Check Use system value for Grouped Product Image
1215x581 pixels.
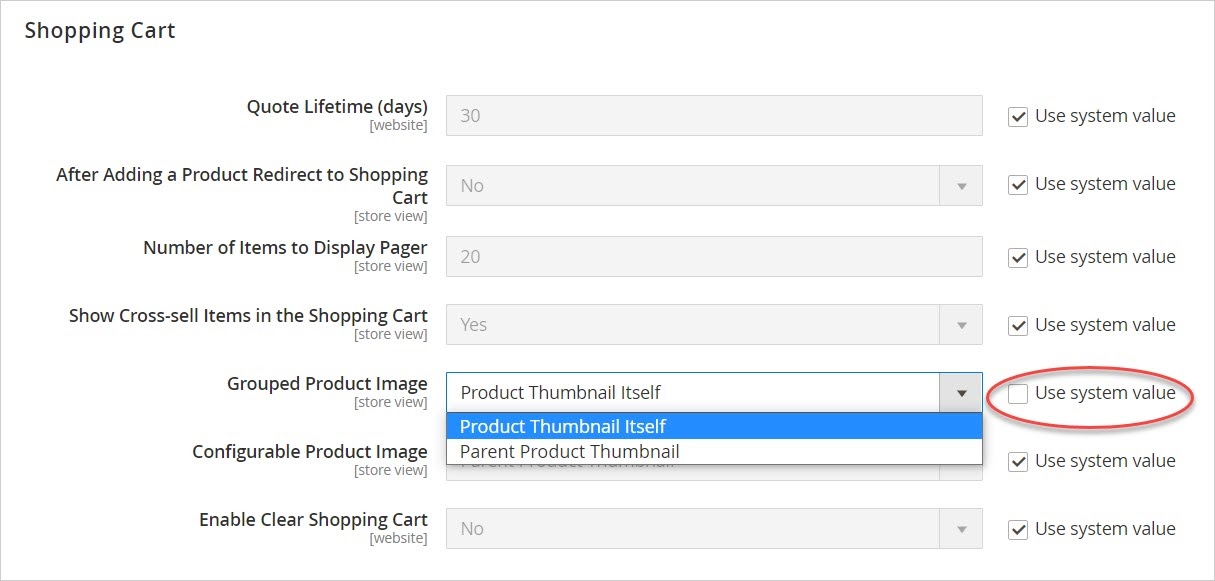coord(1018,394)
